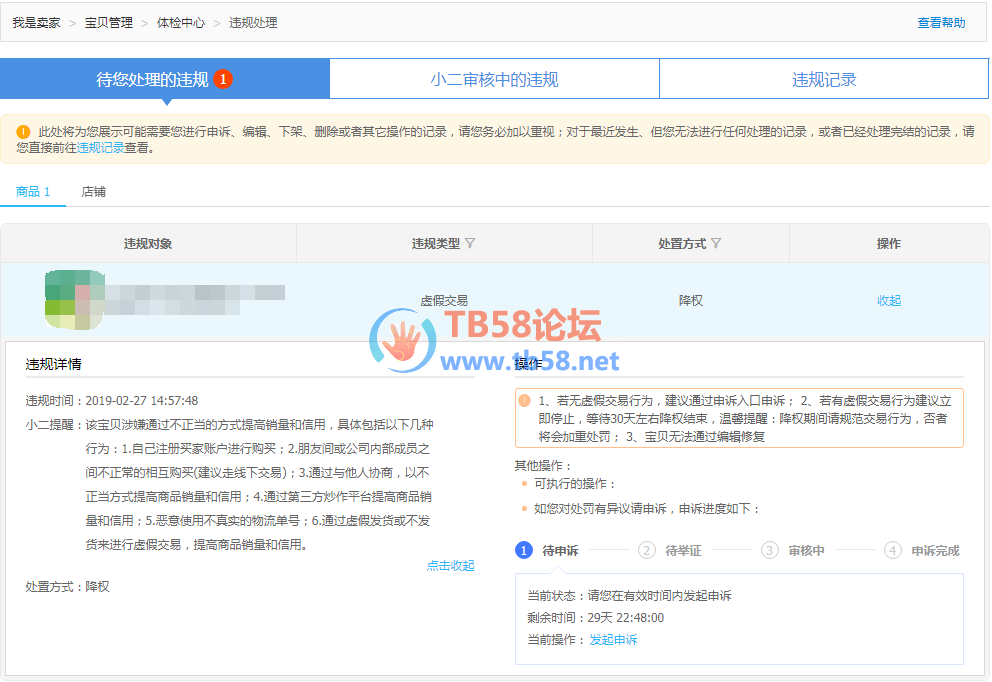The image size is (992, 682).
Task: Select step 1 circle 待申诉
Action: pos(524,550)
